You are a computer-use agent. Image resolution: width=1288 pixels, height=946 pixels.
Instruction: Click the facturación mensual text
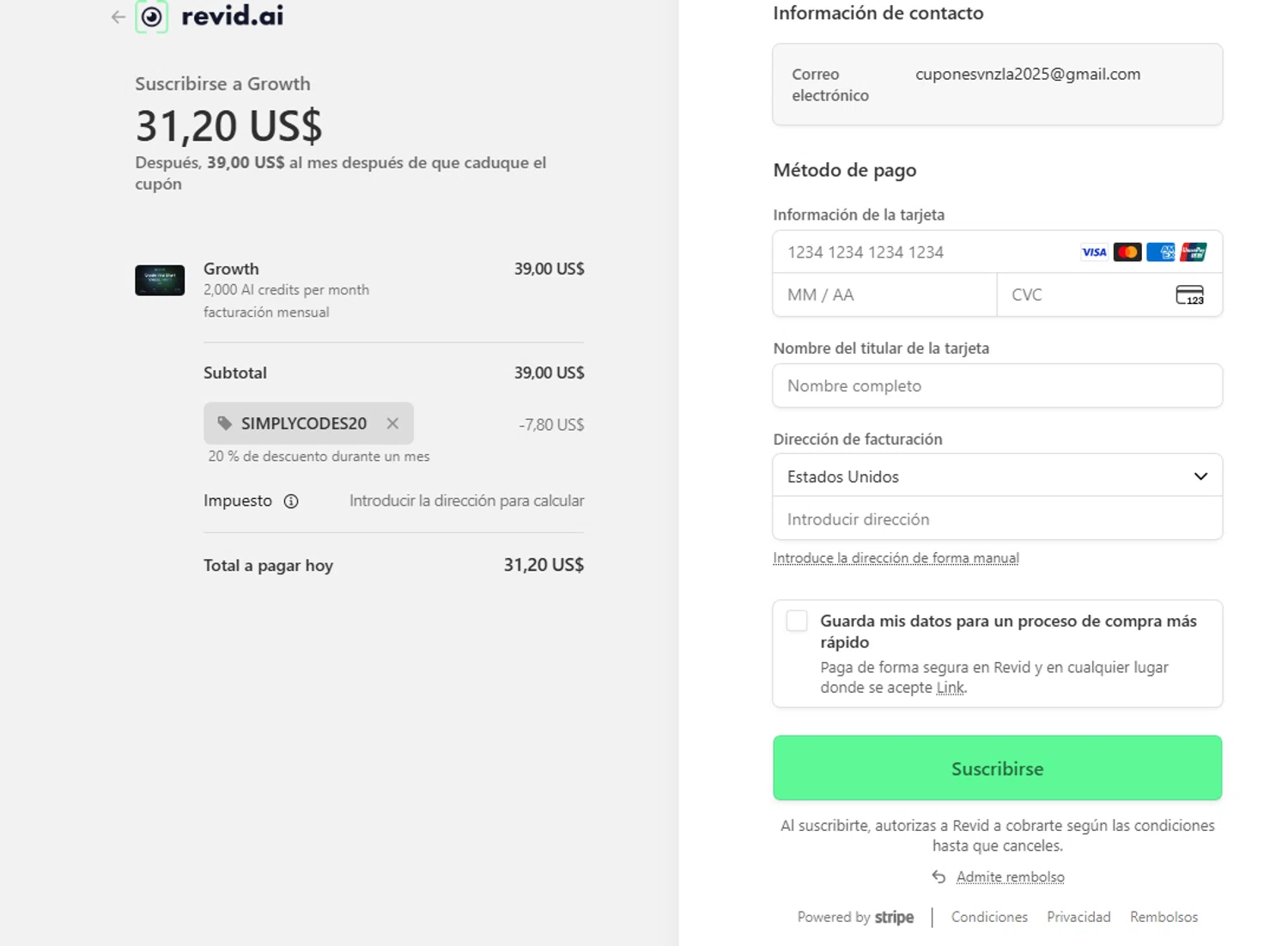click(266, 312)
